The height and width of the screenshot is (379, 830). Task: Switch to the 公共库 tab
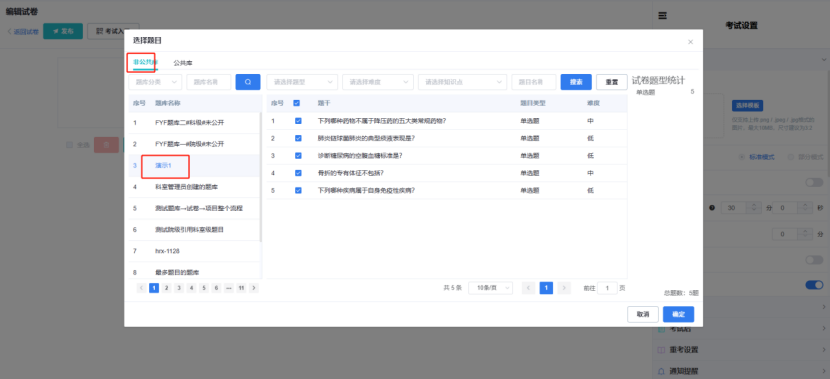pyautogui.click(x=183, y=63)
